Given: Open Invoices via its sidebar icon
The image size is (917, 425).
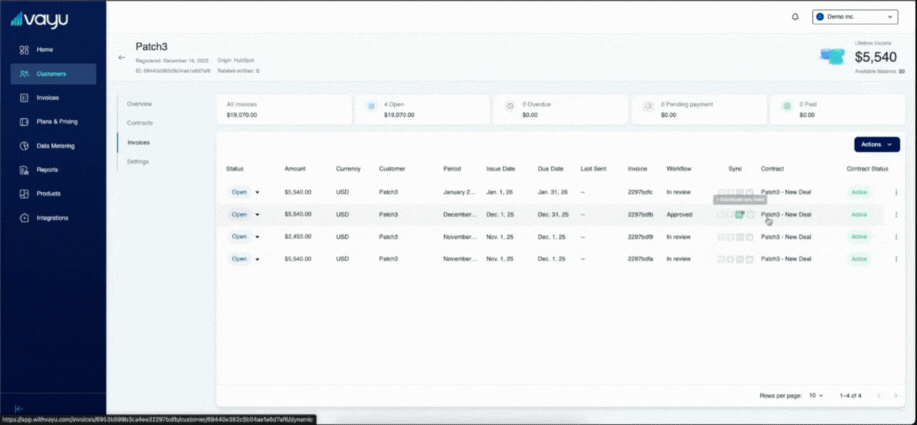Looking at the screenshot, I should coord(24,98).
